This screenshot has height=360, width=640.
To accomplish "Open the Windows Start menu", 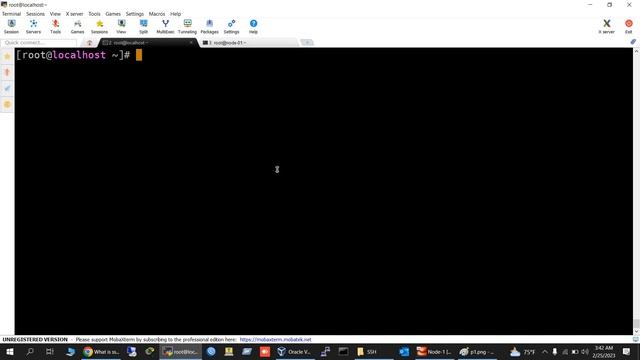I will [x=10, y=351].
